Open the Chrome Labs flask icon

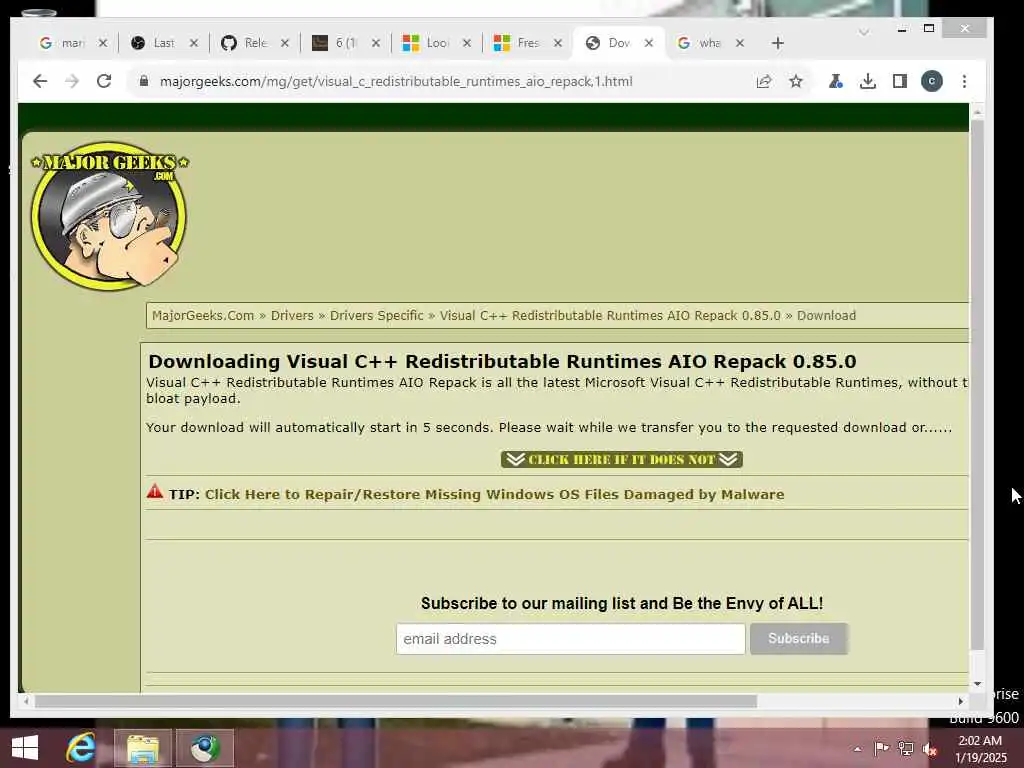[x=835, y=81]
